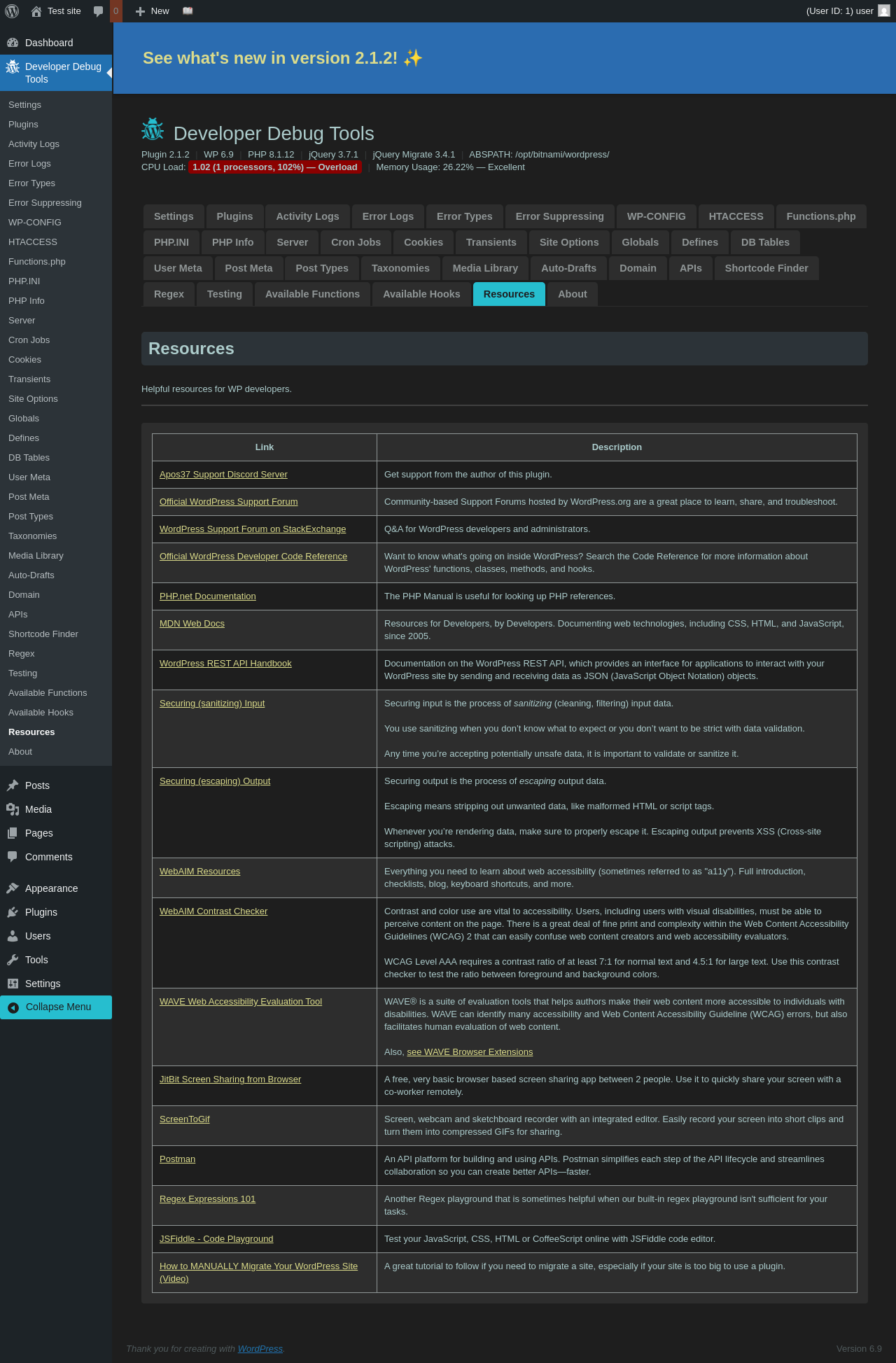Open the MDN Web Docs link
Screen dimensions: 896x1363
[x=192, y=624]
